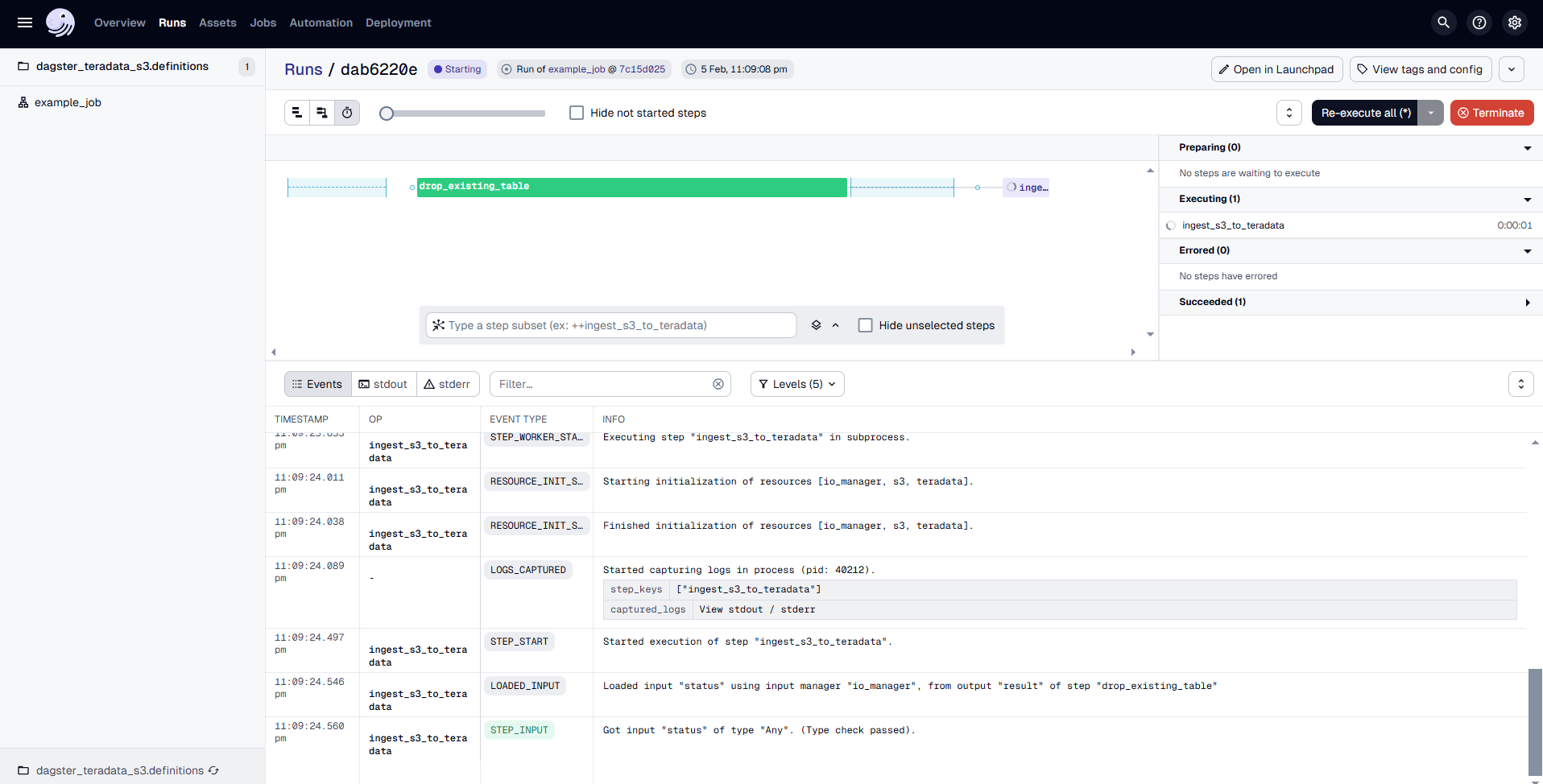The width and height of the screenshot is (1543, 784).
Task: Click the 5 Feb, 11:09:08 pm timestamp tag
Action: (x=737, y=69)
